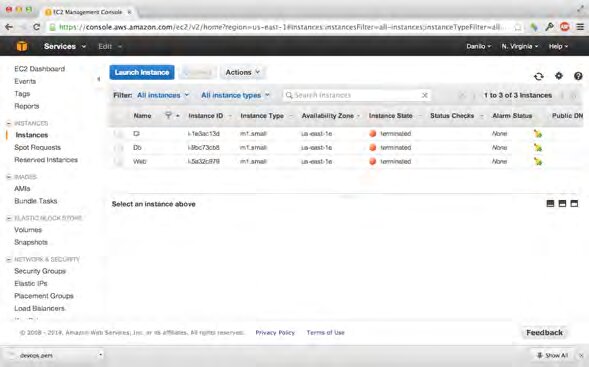This screenshot has height=367, width=589.
Task: Open the Edit dropdown in navbar
Action: (x=110, y=46)
